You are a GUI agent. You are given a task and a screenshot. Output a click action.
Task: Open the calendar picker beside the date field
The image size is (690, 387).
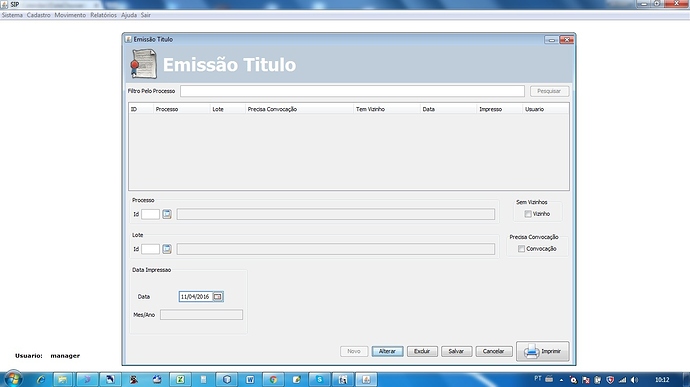[x=218, y=297]
